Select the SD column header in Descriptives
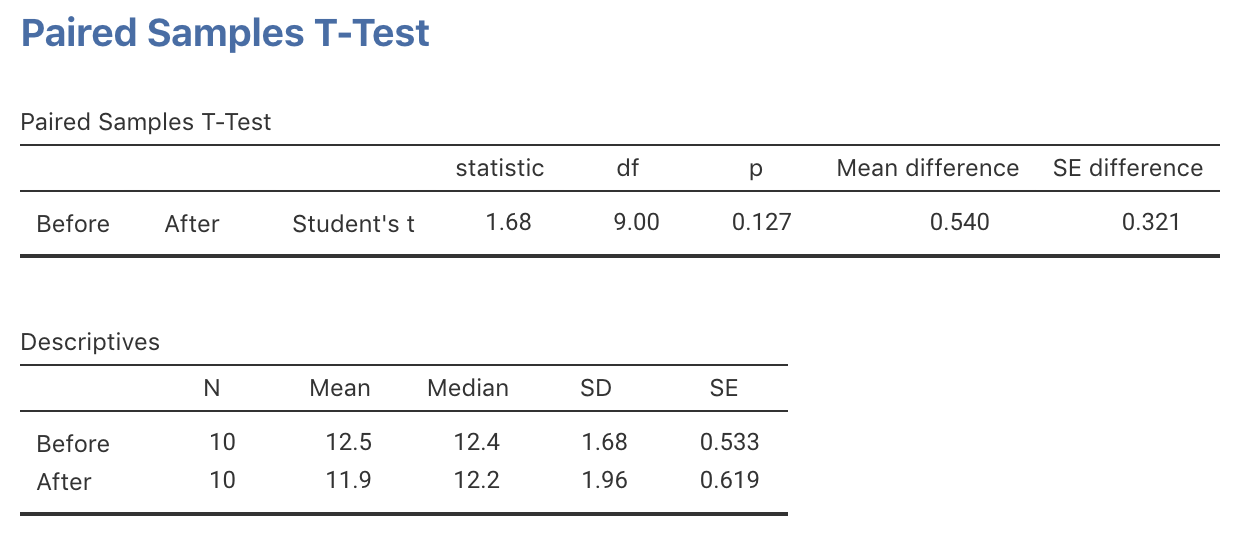The height and width of the screenshot is (546, 1248). [x=595, y=388]
